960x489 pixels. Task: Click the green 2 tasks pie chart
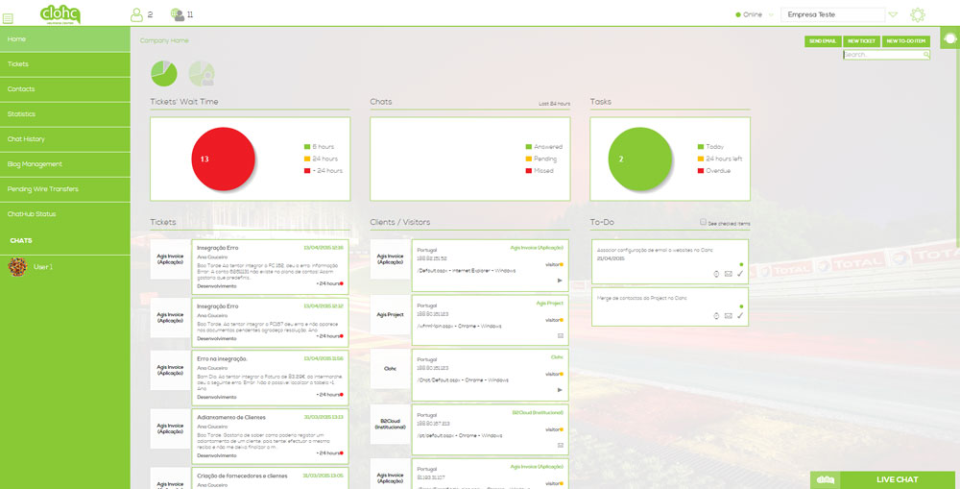(640, 159)
